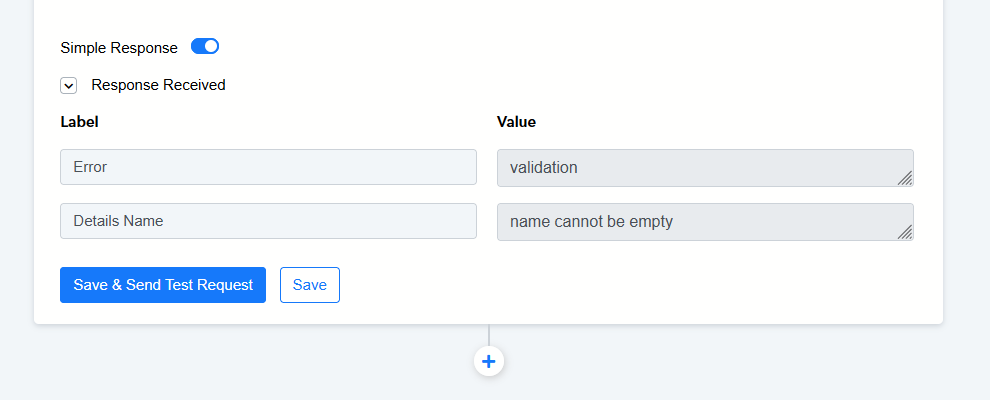Collapse the Response Received section
Screen dimensions: 990x400
tap(69, 86)
